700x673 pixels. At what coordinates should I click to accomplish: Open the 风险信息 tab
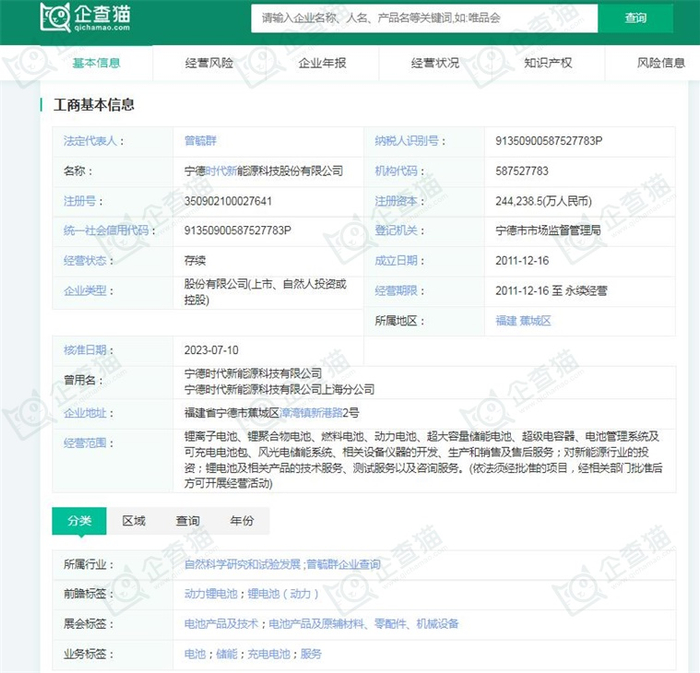click(661, 63)
